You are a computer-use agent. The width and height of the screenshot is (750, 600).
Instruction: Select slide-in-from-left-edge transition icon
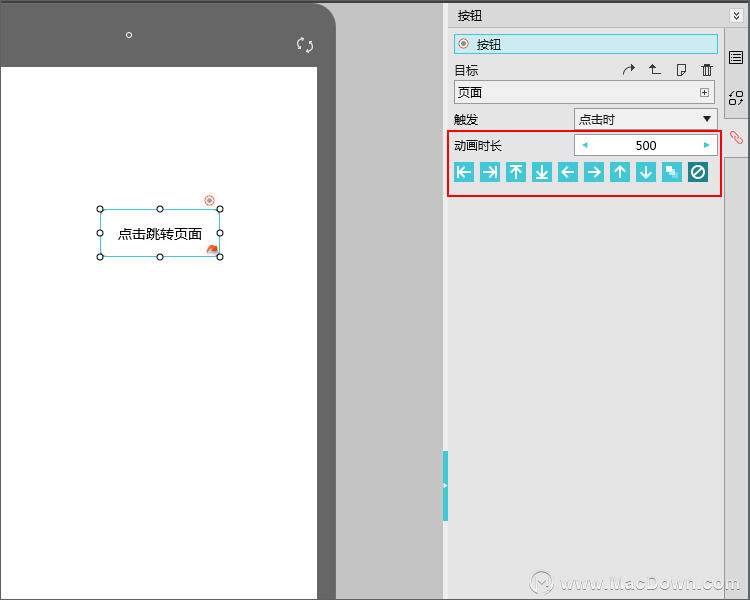coord(464,172)
